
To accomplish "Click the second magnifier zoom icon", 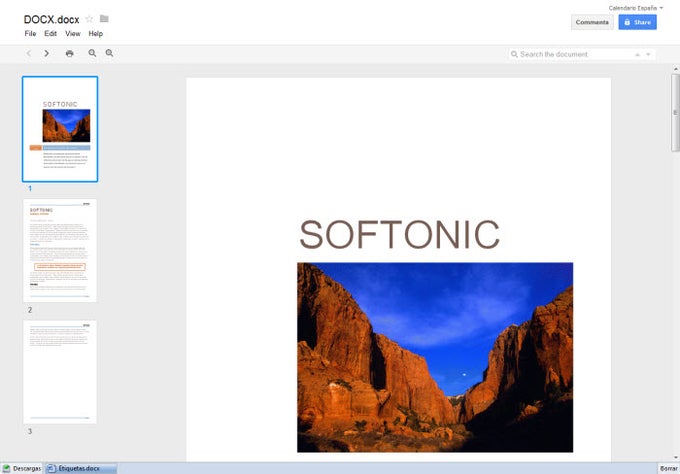I will coord(109,53).
